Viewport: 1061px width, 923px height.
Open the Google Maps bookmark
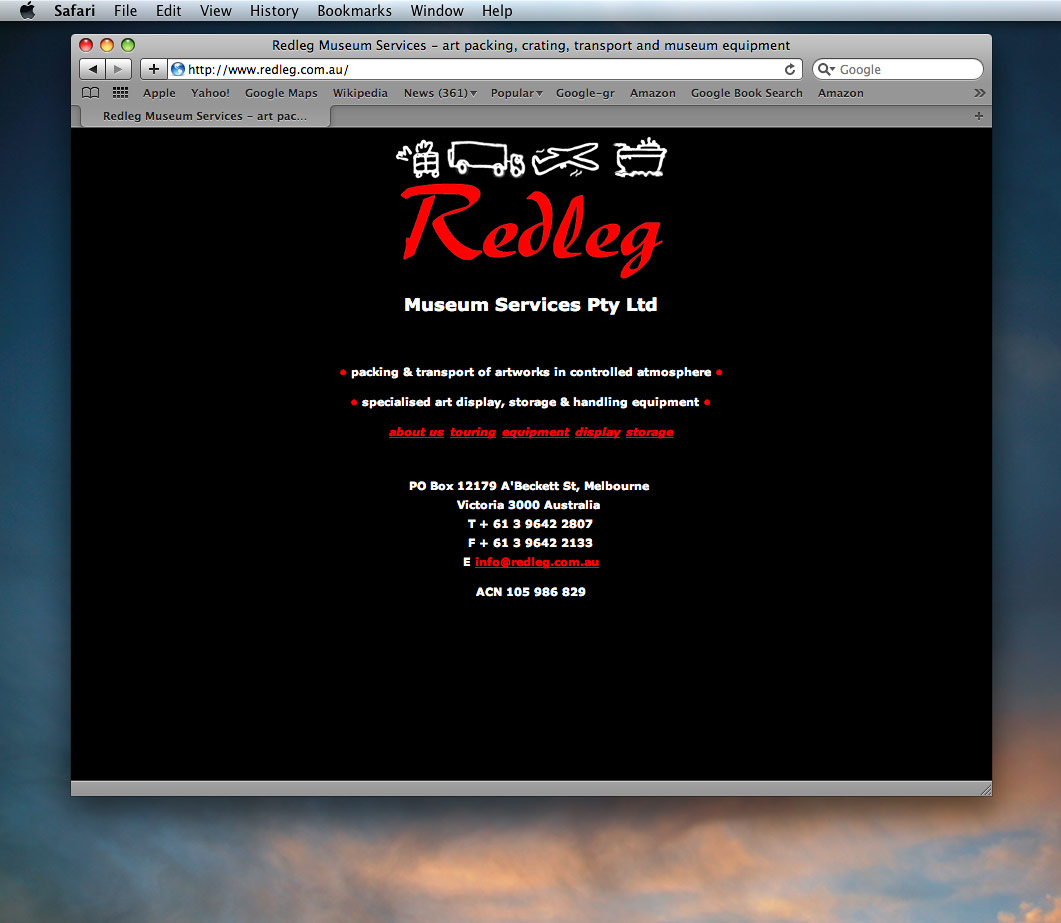[281, 93]
